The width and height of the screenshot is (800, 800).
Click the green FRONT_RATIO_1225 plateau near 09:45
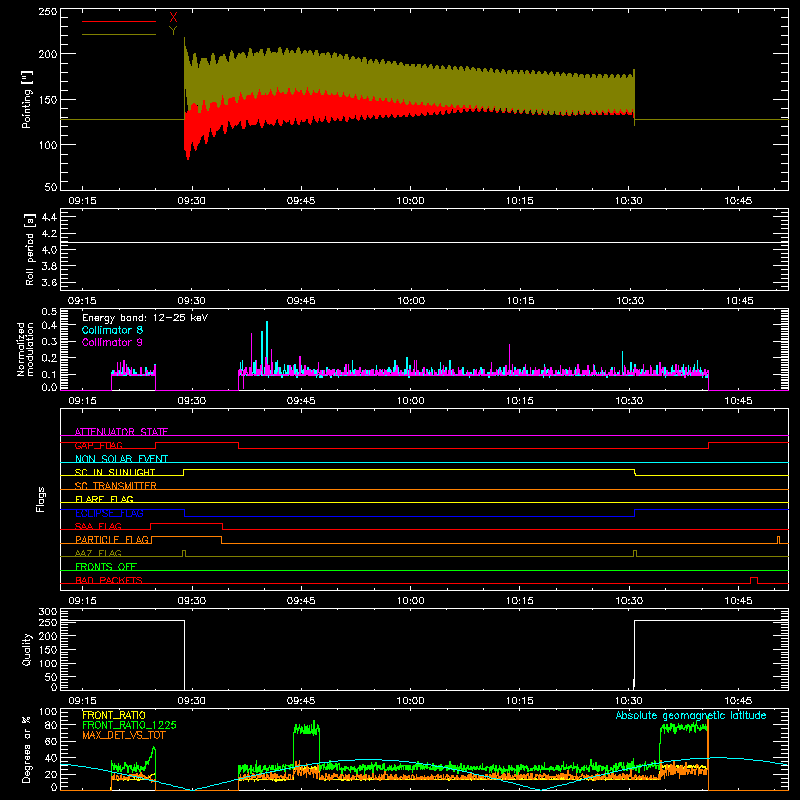pos(307,729)
